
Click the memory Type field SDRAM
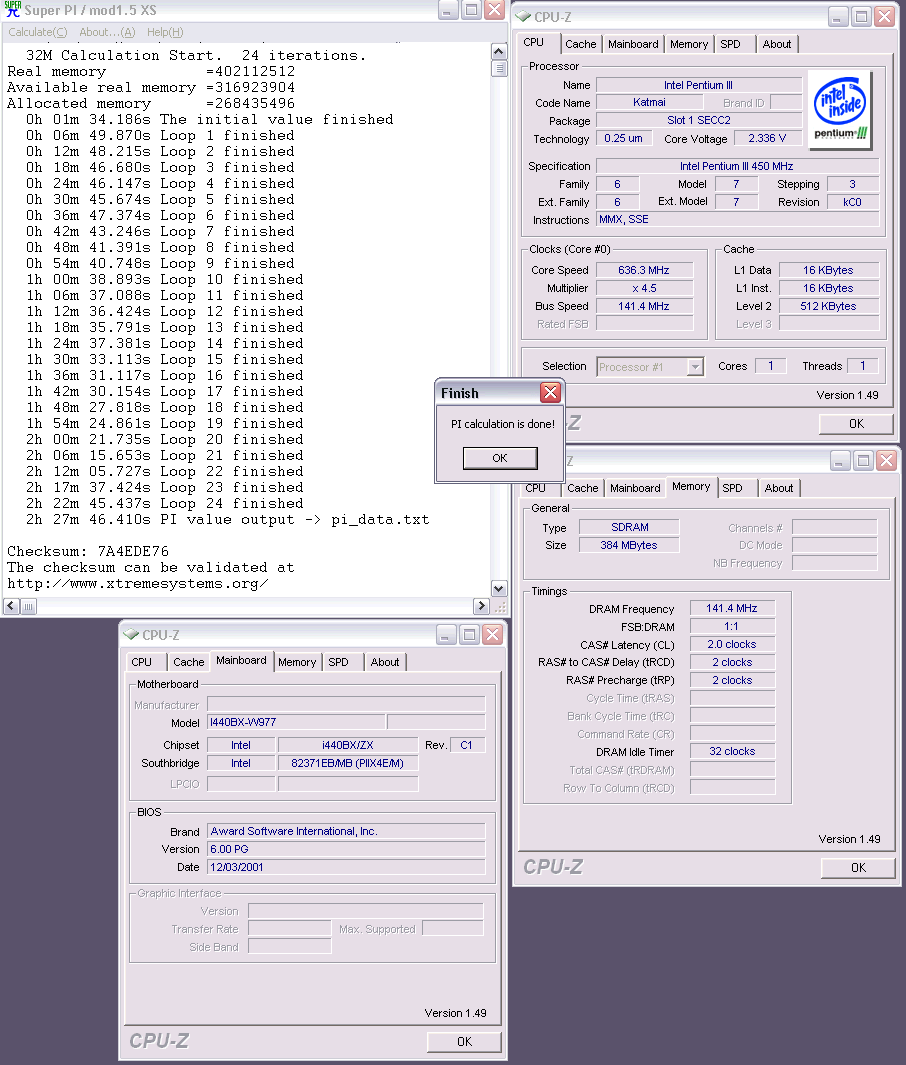(x=630, y=527)
